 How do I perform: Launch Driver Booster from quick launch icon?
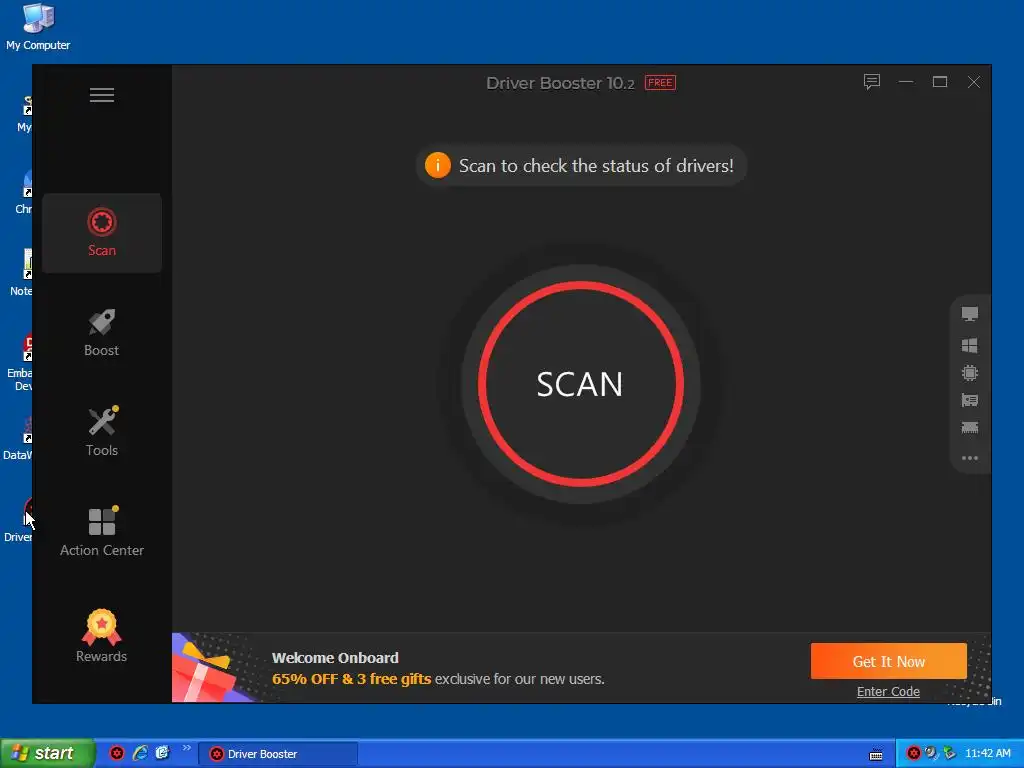(x=117, y=753)
